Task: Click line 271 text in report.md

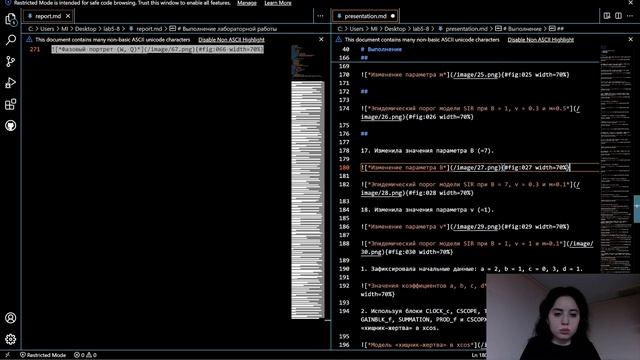Action: 158,49
